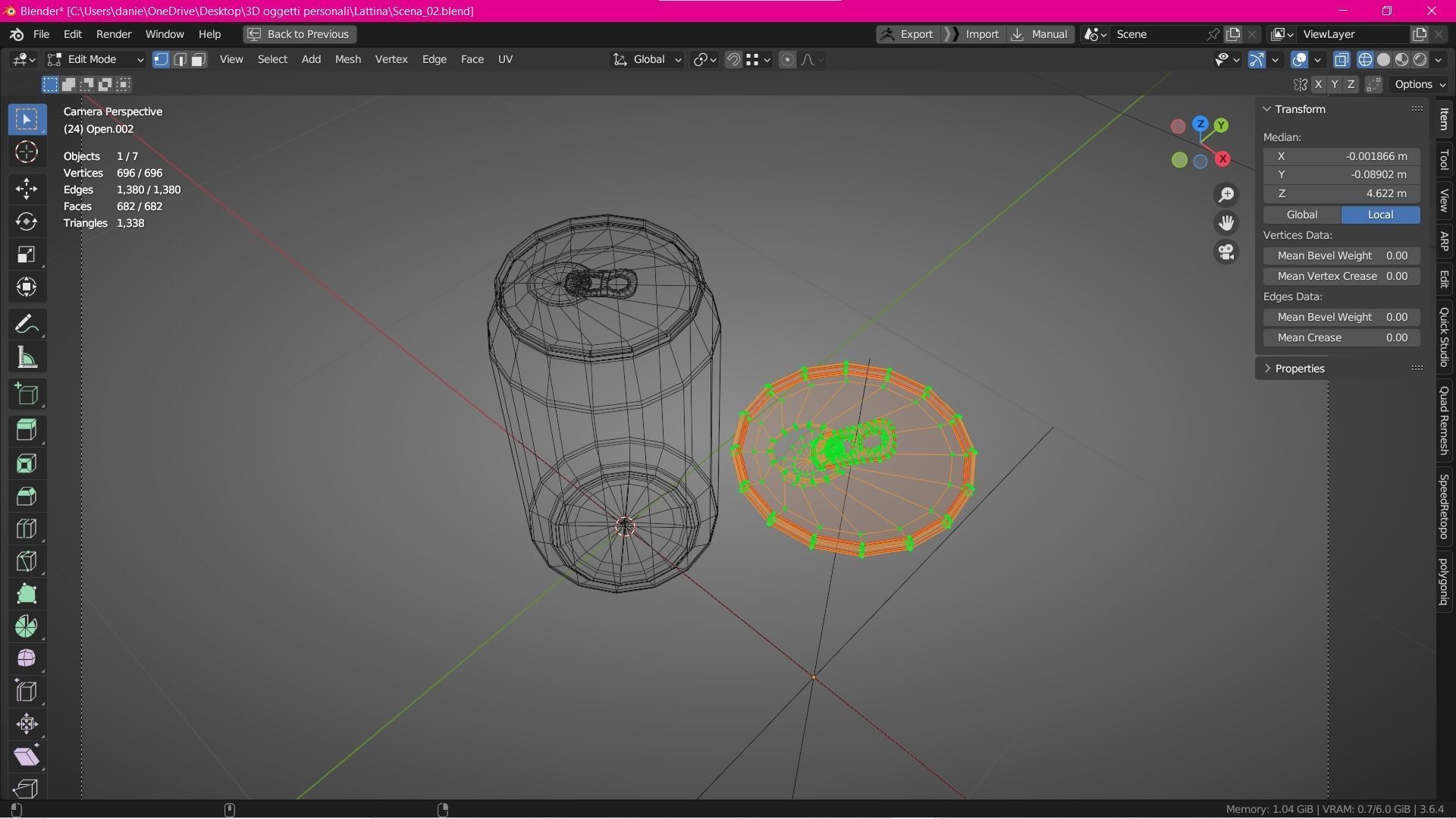Click the toggle camera view icon

pos(1226,252)
